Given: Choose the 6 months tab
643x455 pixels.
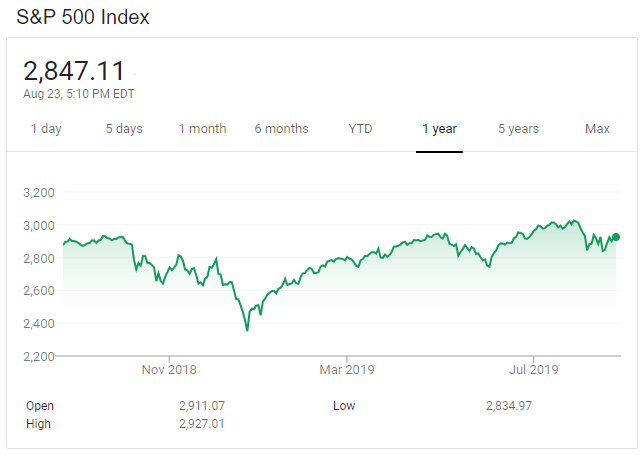Looking at the screenshot, I should [281, 129].
